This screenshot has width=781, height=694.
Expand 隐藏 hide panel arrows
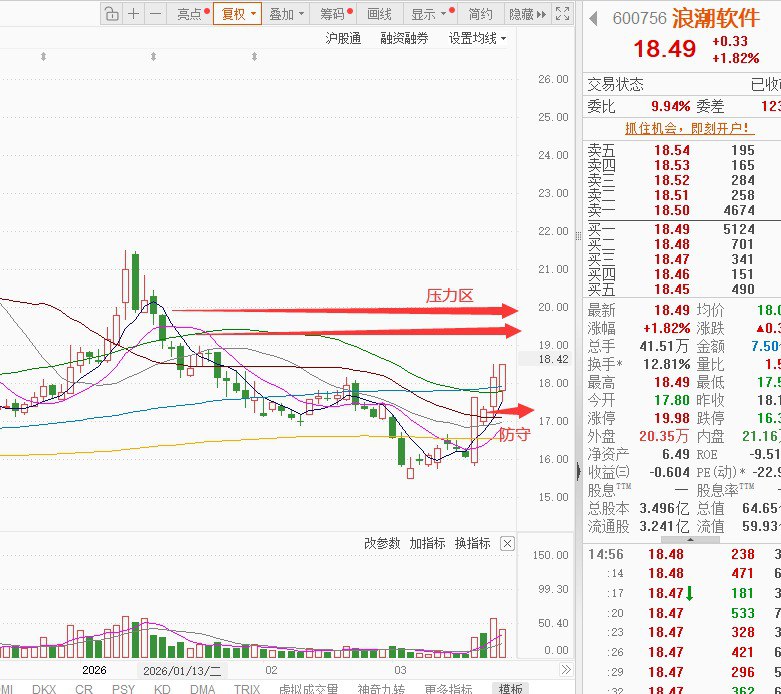(527, 14)
